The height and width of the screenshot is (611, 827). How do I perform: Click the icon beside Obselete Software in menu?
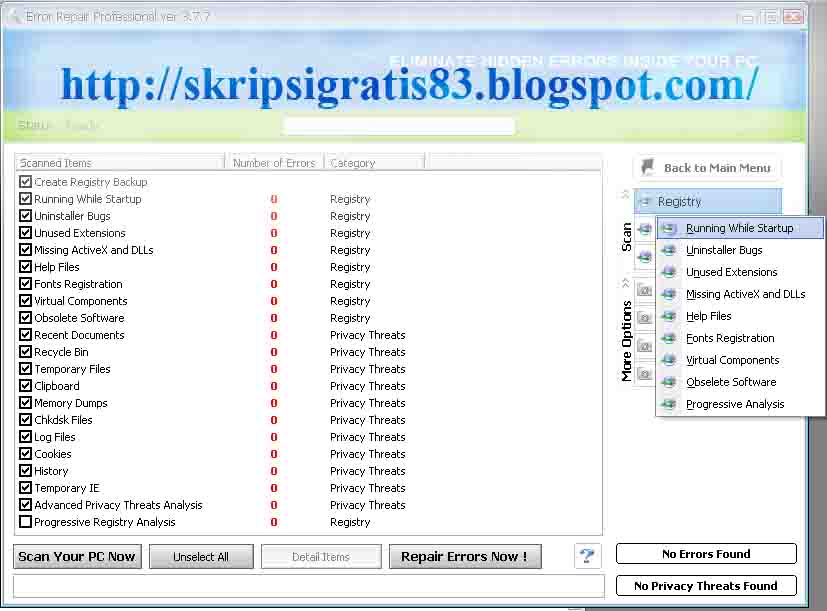(669, 382)
